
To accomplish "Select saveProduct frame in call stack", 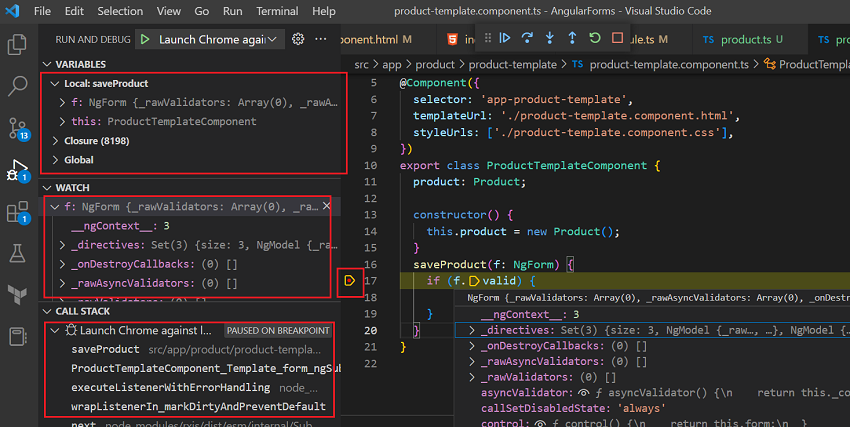I will 105,349.
